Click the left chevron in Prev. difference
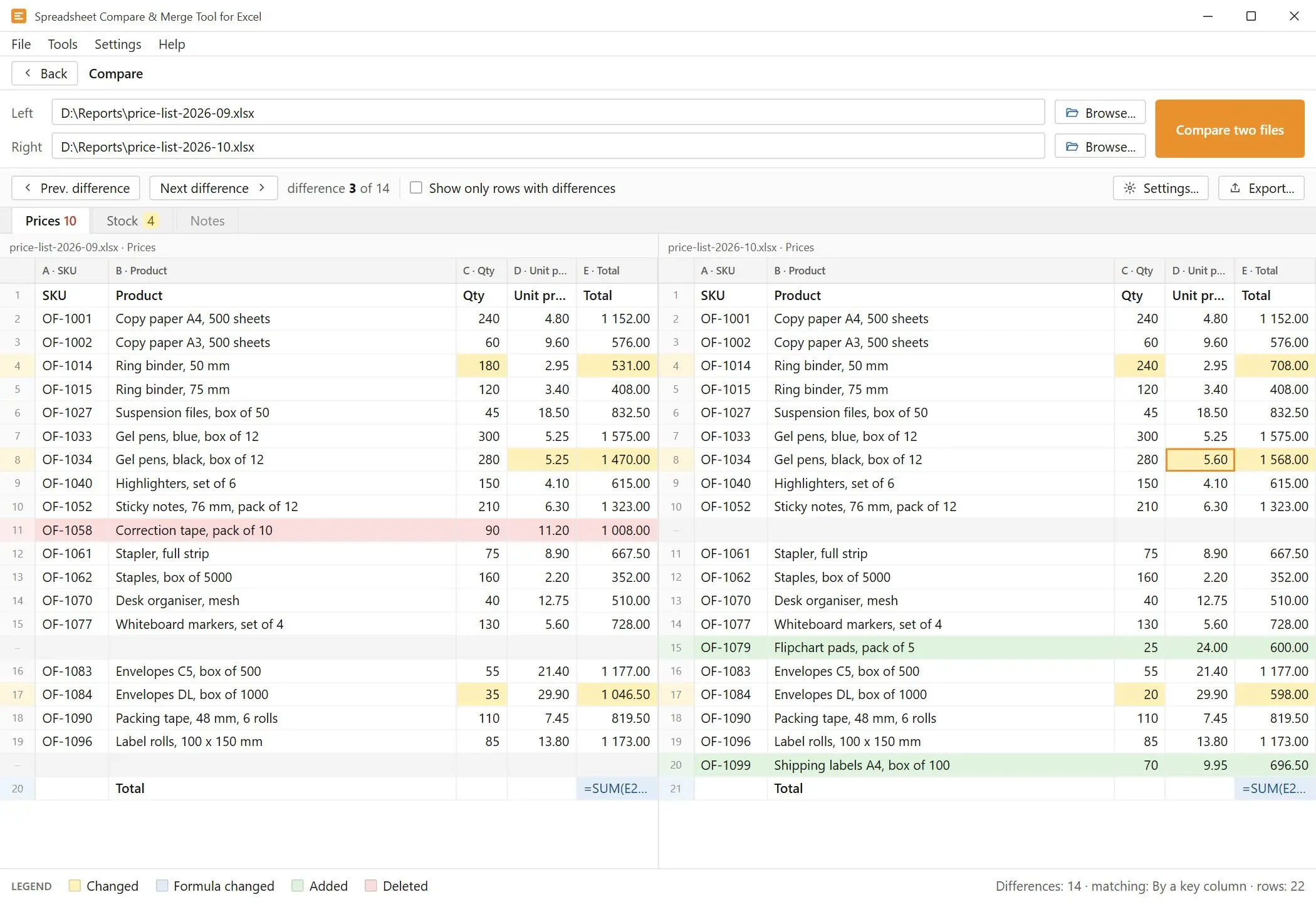The width and height of the screenshot is (1316, 902). point(28,188)
